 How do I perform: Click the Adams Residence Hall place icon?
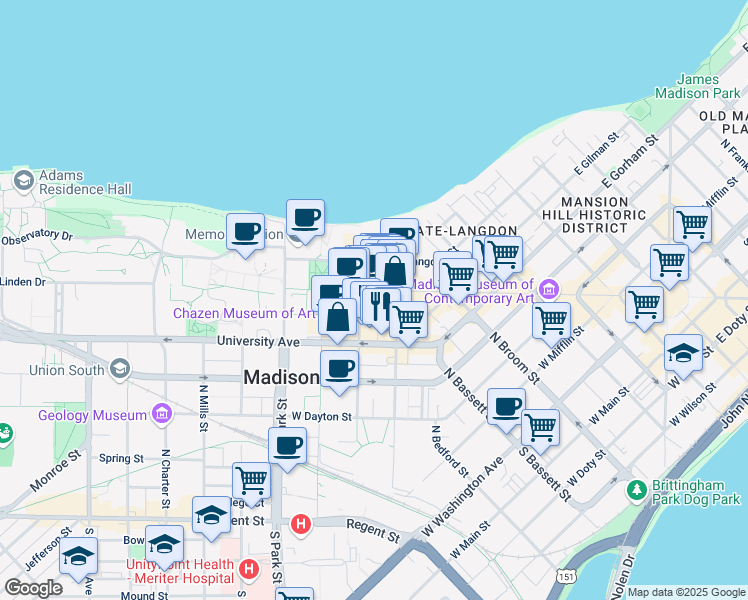click(x=23, y=181)
